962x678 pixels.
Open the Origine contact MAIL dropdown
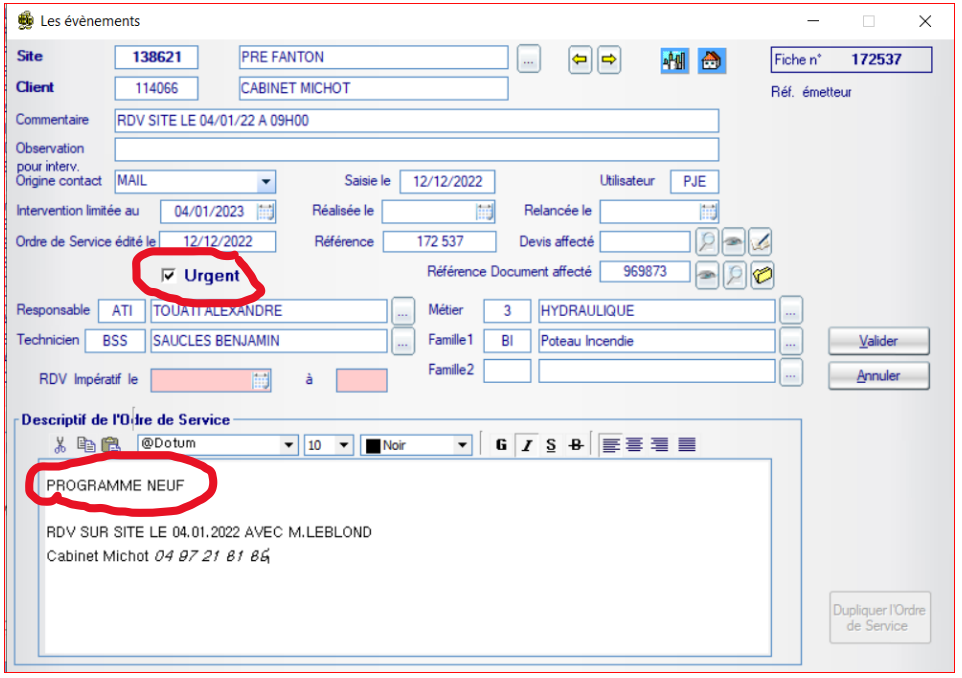click(266, 182)
